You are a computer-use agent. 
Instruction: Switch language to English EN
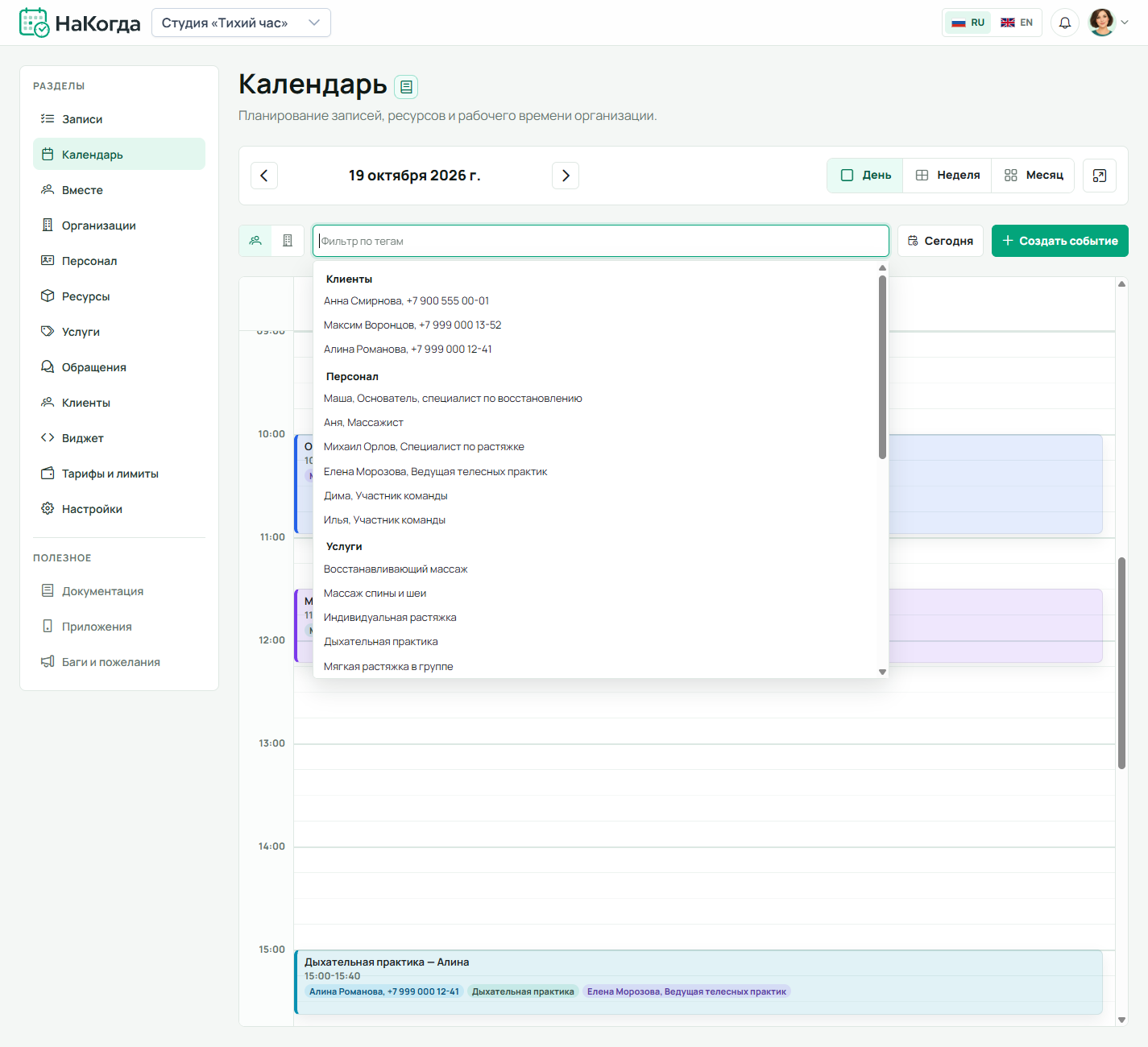pyautogui.click(x=1017, y=23)
